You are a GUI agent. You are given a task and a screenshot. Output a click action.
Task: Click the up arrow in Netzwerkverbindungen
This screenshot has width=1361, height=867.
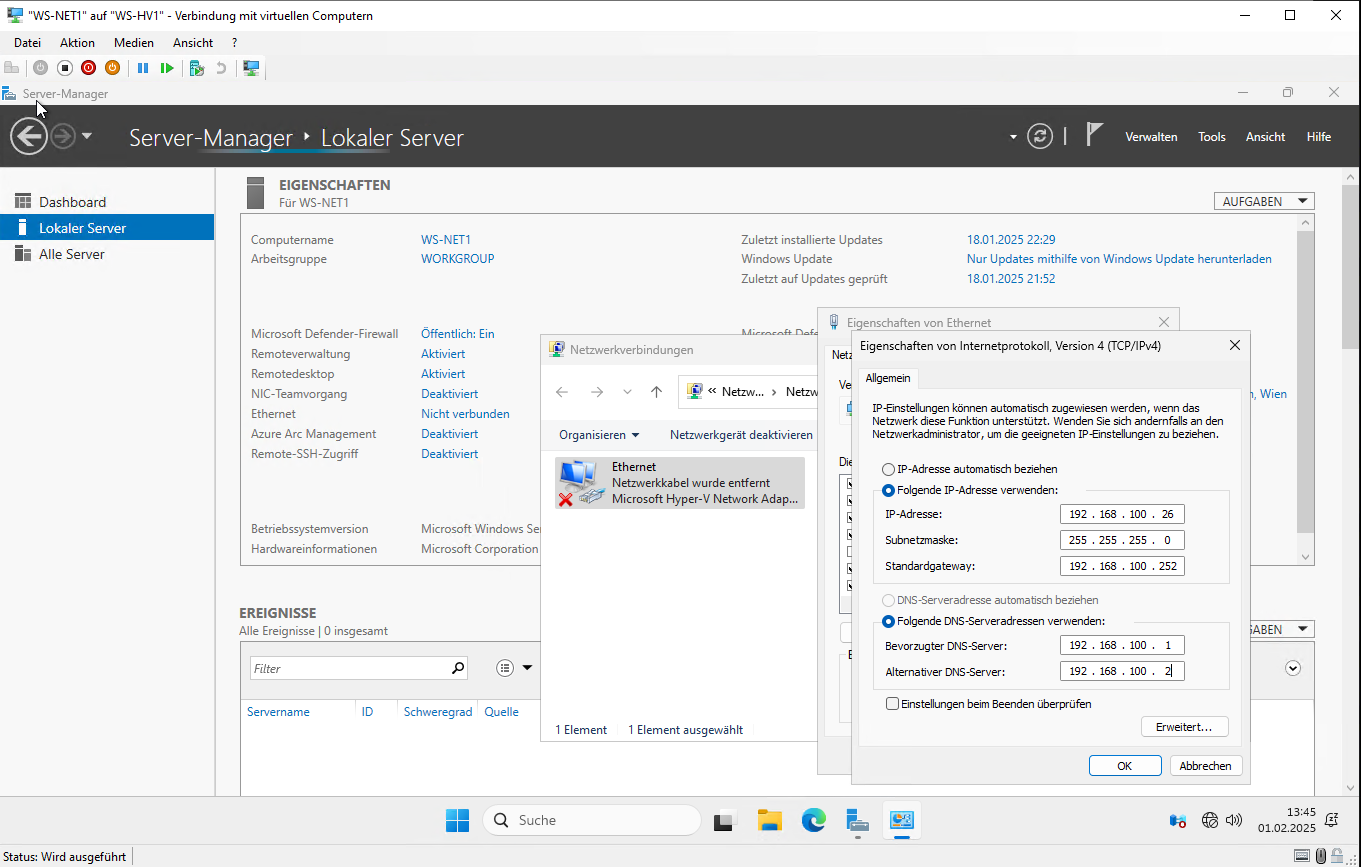[656, 392]
